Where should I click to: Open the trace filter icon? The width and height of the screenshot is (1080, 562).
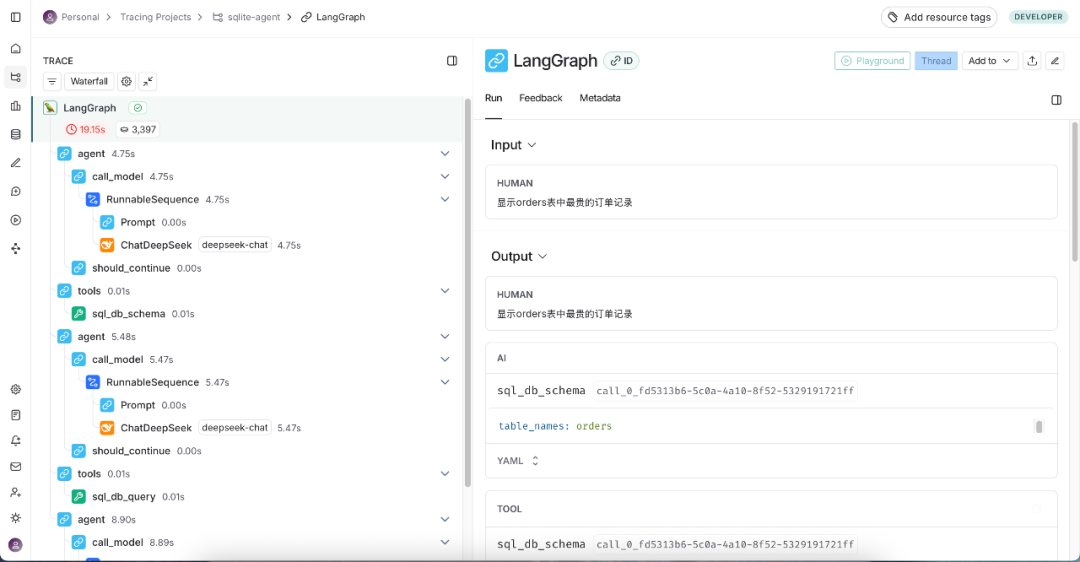pos(52,81)
